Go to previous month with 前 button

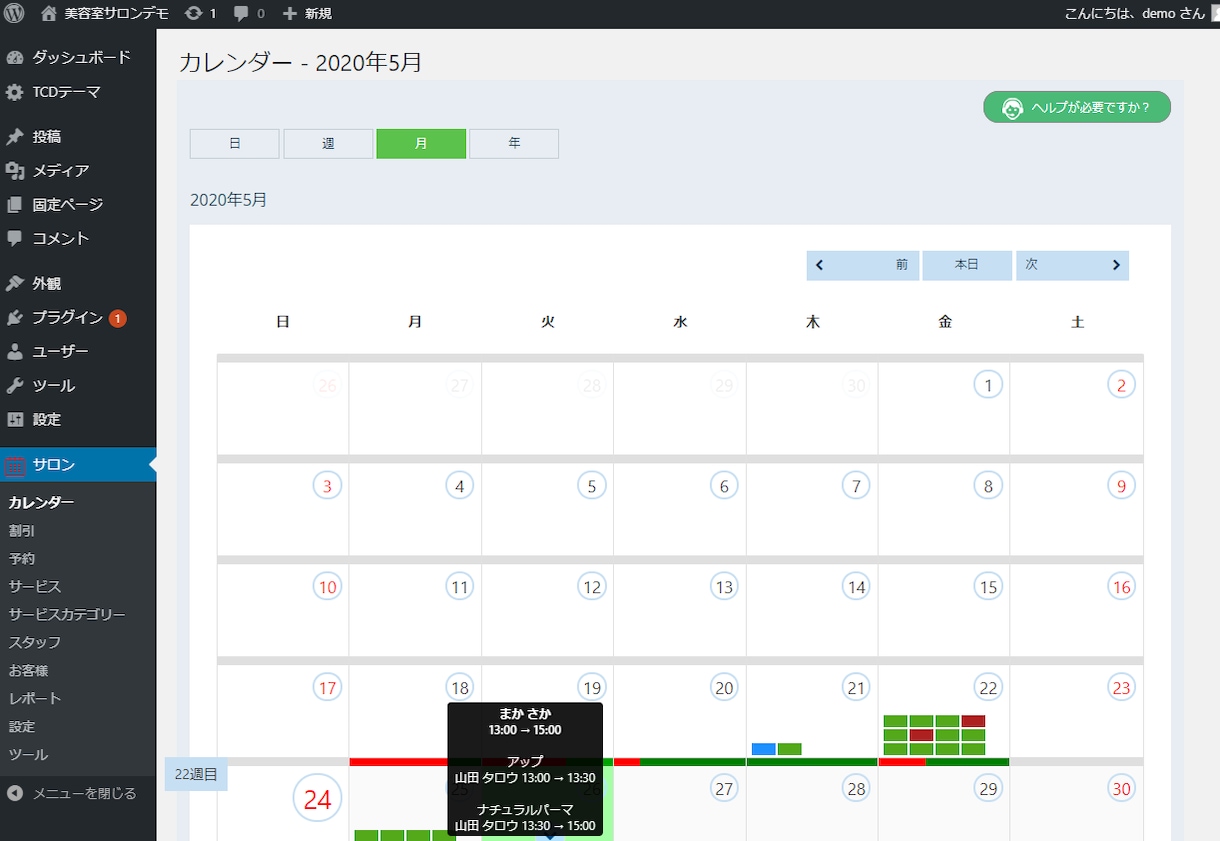pos(863,265)
